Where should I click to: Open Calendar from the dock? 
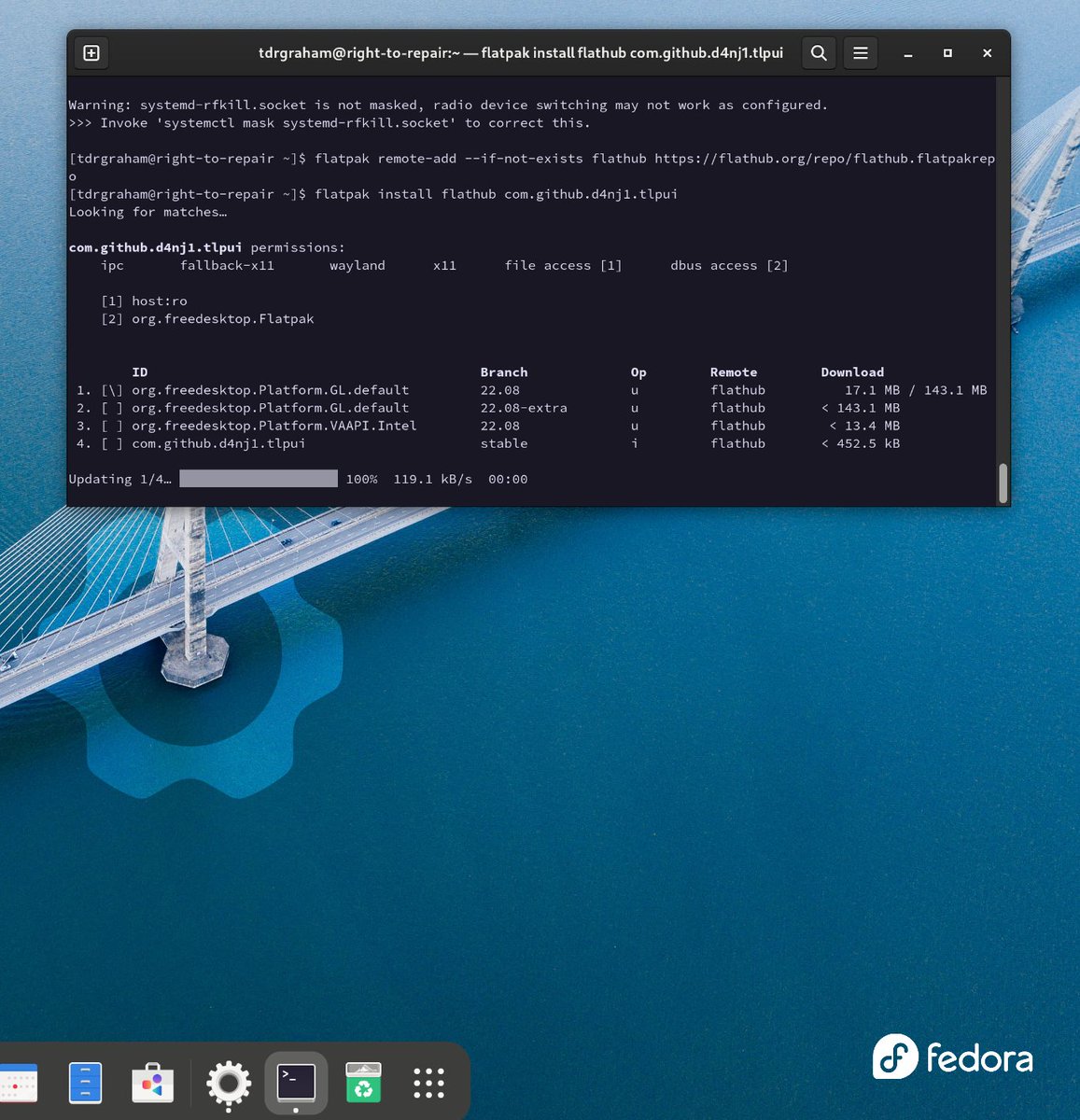coord(19,1084)
